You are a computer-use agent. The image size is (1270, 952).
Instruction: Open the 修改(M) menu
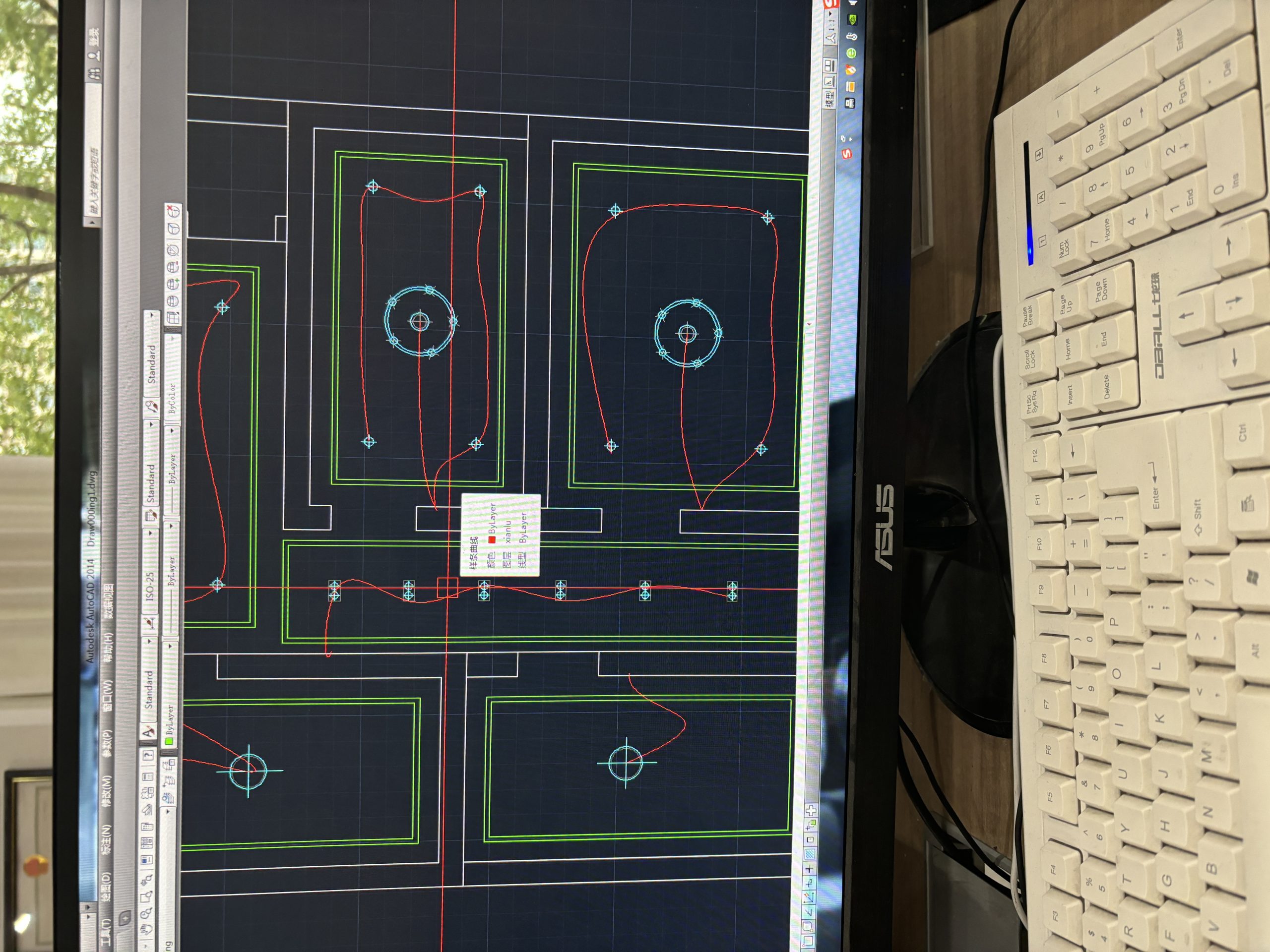(107, 791)
